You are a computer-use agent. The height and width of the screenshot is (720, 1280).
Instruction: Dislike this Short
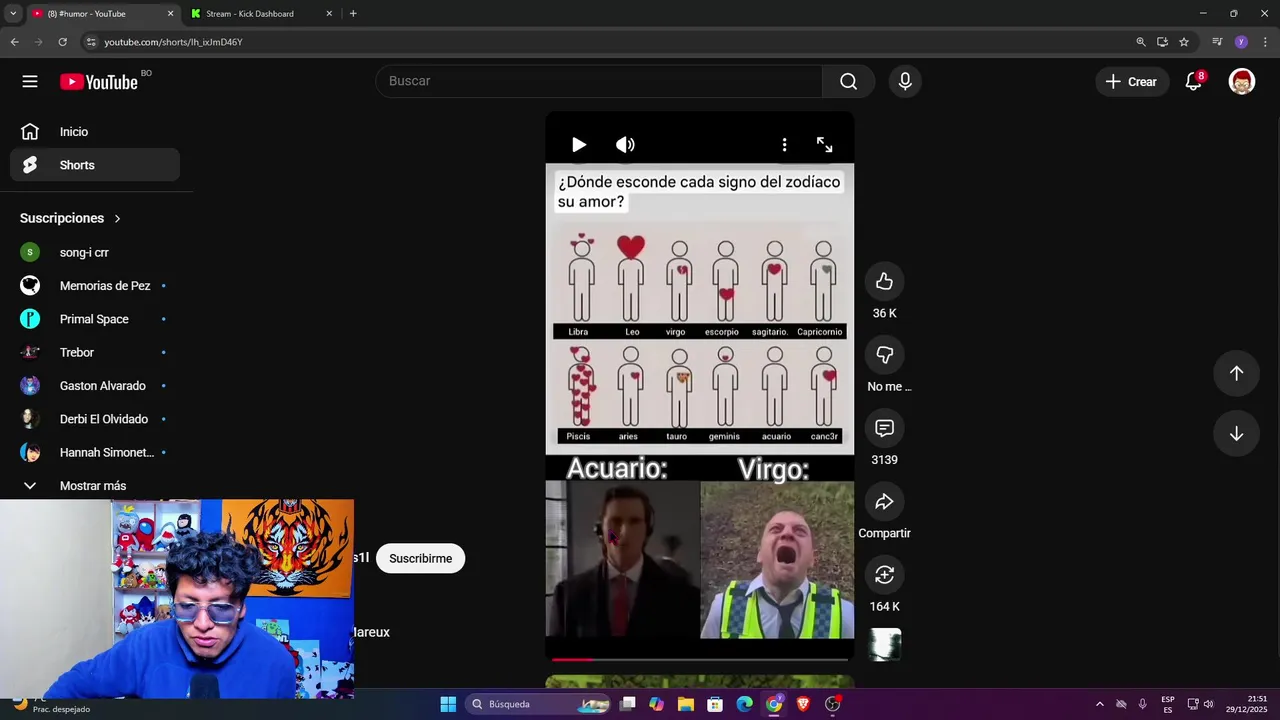point(884,355)
